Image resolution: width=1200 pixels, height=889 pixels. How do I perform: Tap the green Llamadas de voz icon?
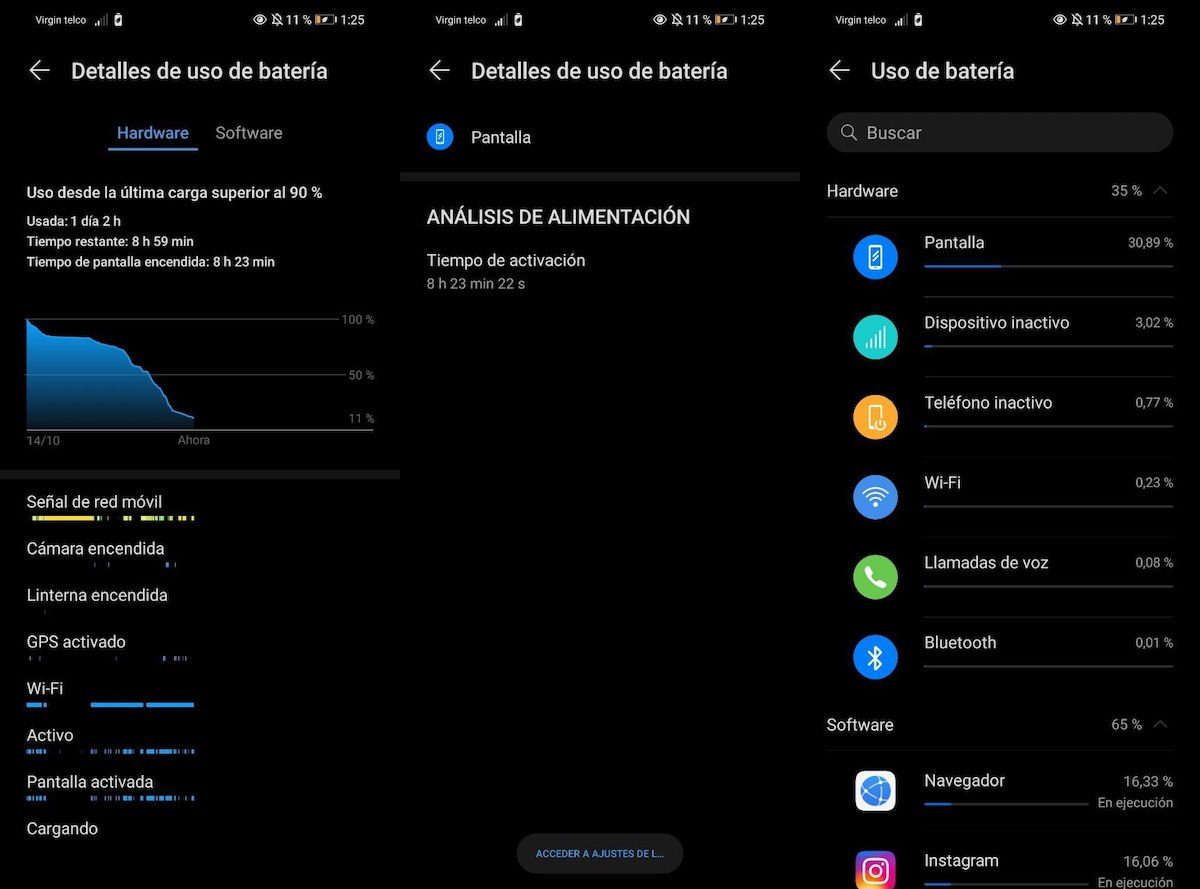click(x=875, y=577)
